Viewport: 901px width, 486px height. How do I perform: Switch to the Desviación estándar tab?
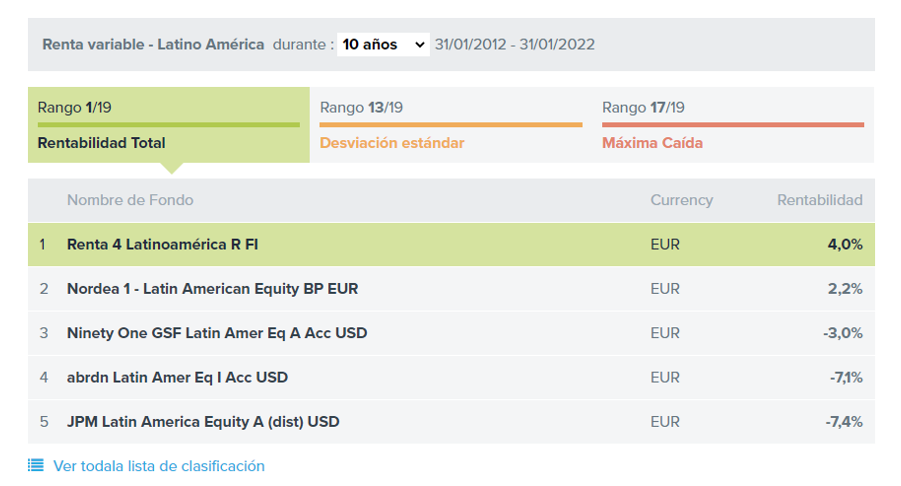coord(392,143)
